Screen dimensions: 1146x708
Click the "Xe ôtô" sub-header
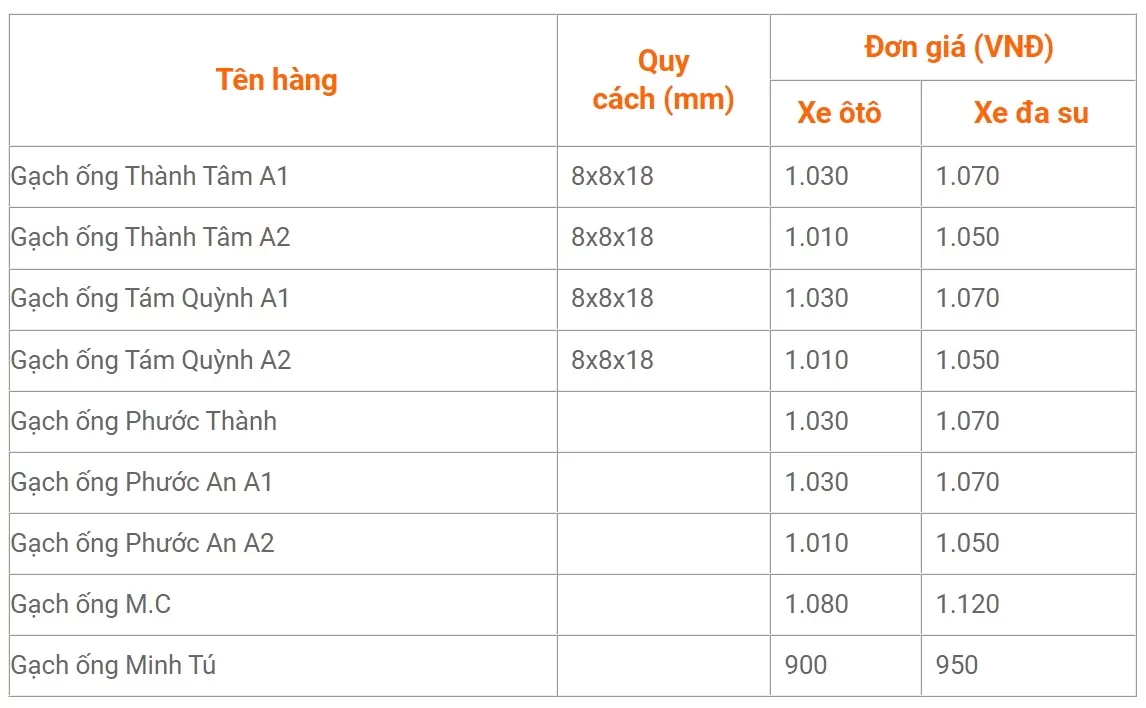tap(839, 113)
